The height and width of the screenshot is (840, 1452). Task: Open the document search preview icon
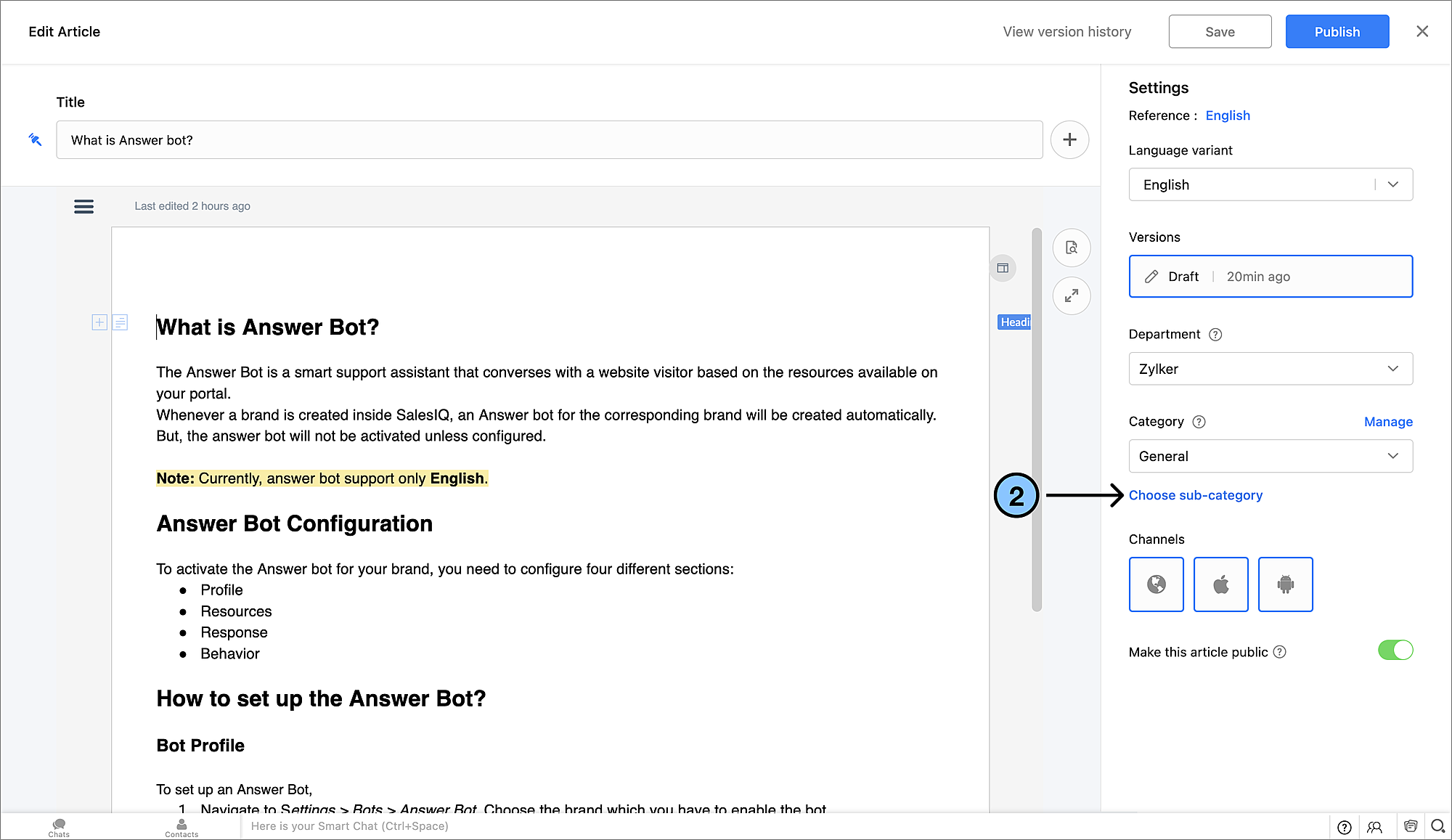[1071, 248]
